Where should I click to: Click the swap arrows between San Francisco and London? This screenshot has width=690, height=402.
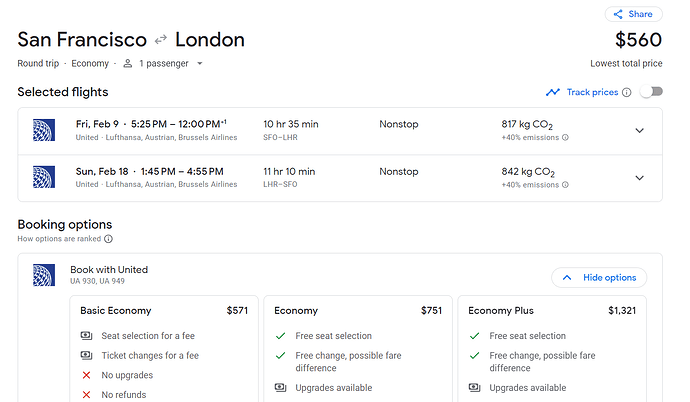[161, 40]
